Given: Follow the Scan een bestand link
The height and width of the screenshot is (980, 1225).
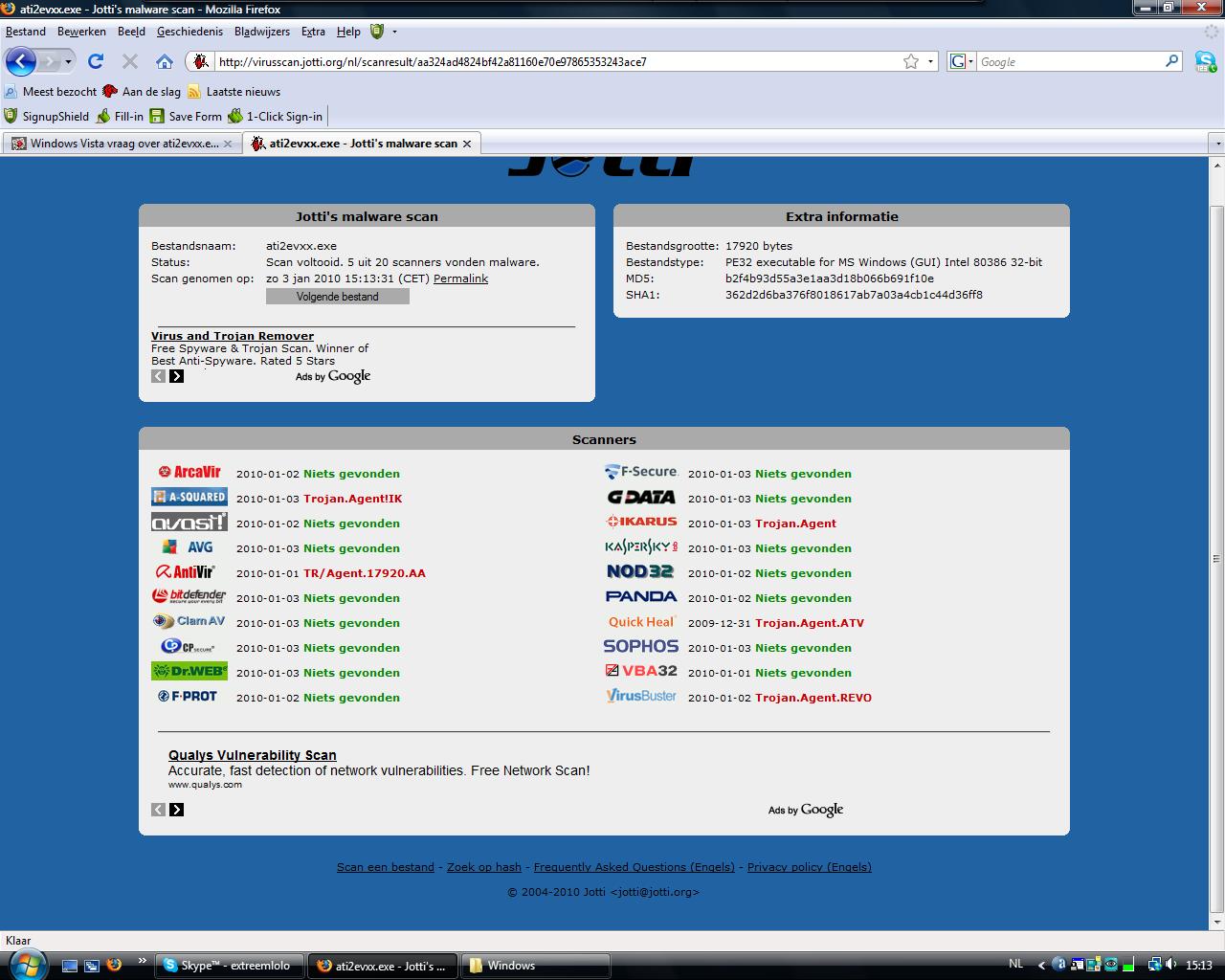Looking at the screenshot, I should (x=386, y=867).
